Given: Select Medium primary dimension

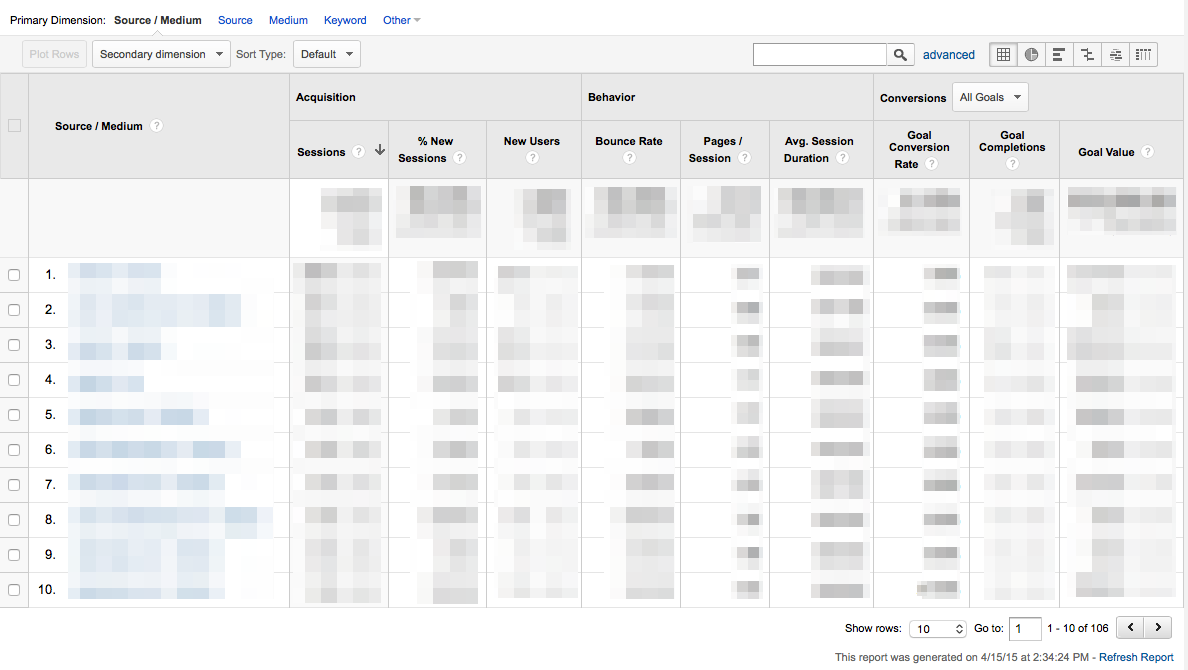Looking at the screenshot, I should click(x=288, y=20).
